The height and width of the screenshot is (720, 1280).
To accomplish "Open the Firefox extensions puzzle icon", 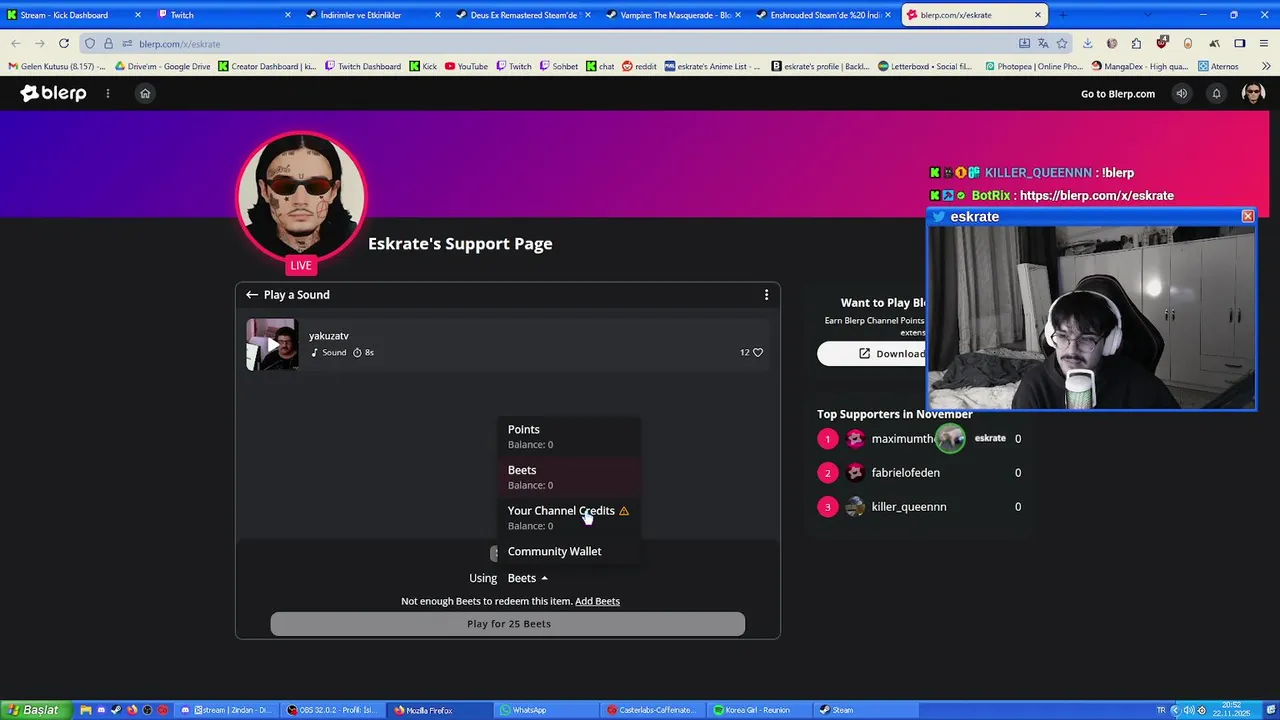I will click(1136, 44).
